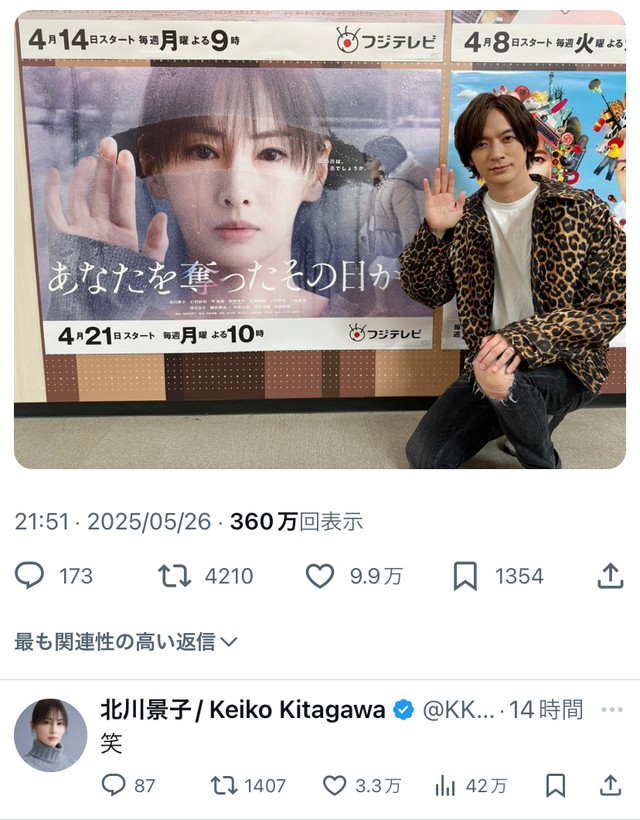This screenshot has height=820, width=640.
Task: Click the 360万回表示 view count
Action: tap(296, 521)
